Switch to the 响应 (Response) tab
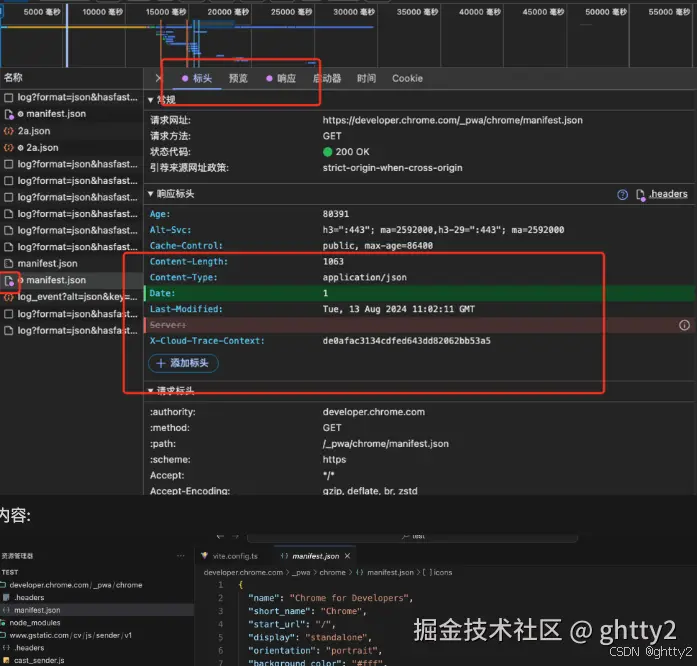Image resolution: width=697 pixels, height=666 pixels. coord(281,78)
